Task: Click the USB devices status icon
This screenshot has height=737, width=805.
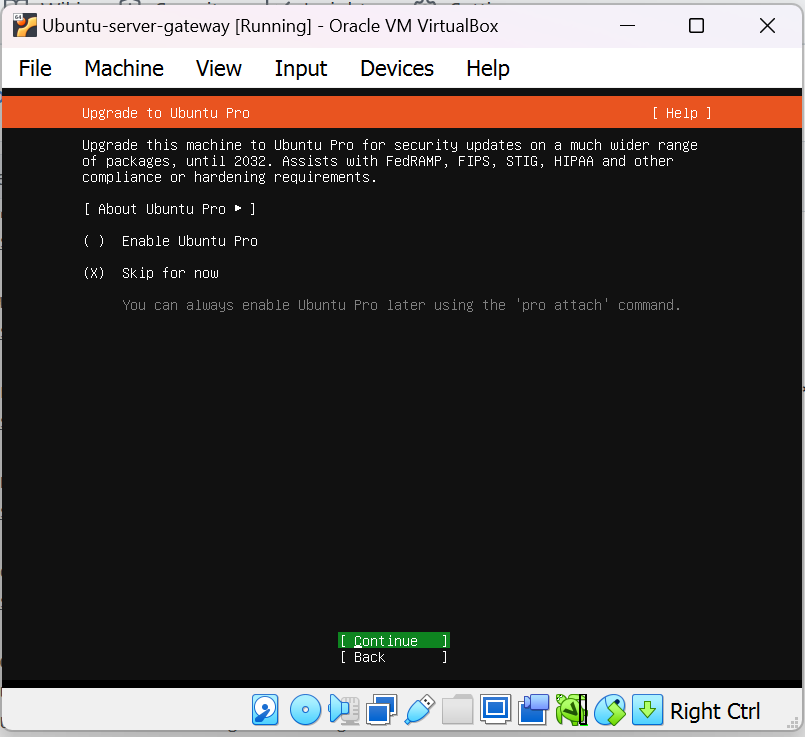Action: click(419, 710)
